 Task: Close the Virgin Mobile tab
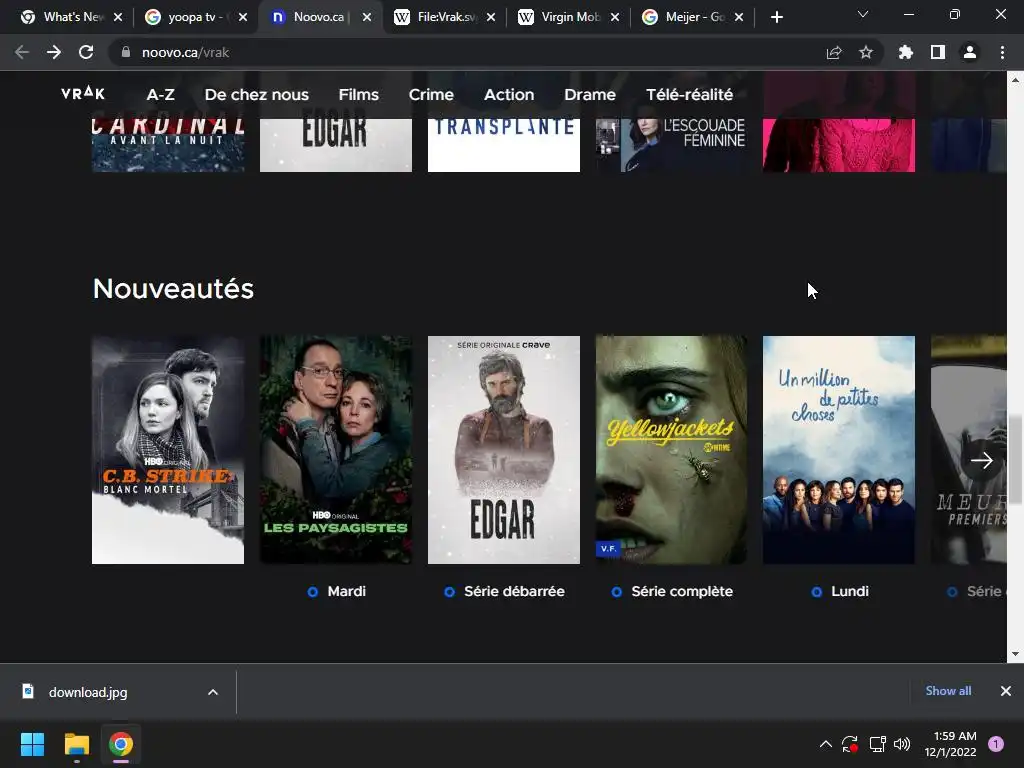[615, 17]
